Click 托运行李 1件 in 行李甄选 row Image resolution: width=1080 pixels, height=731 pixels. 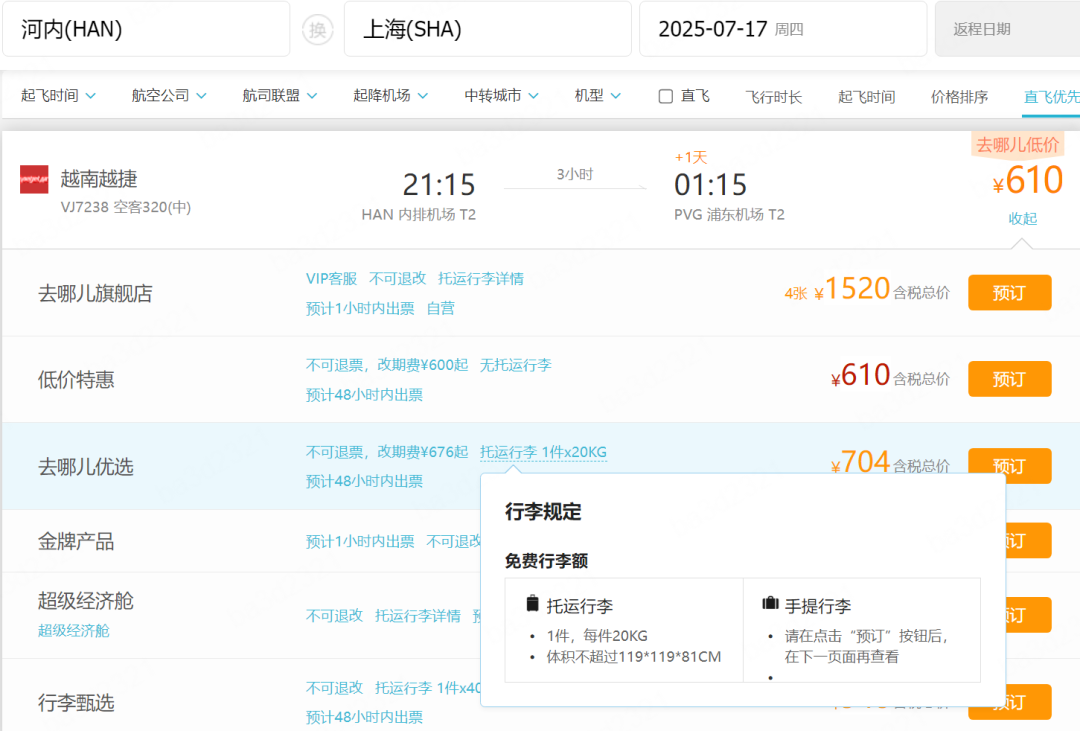(428, 688)
